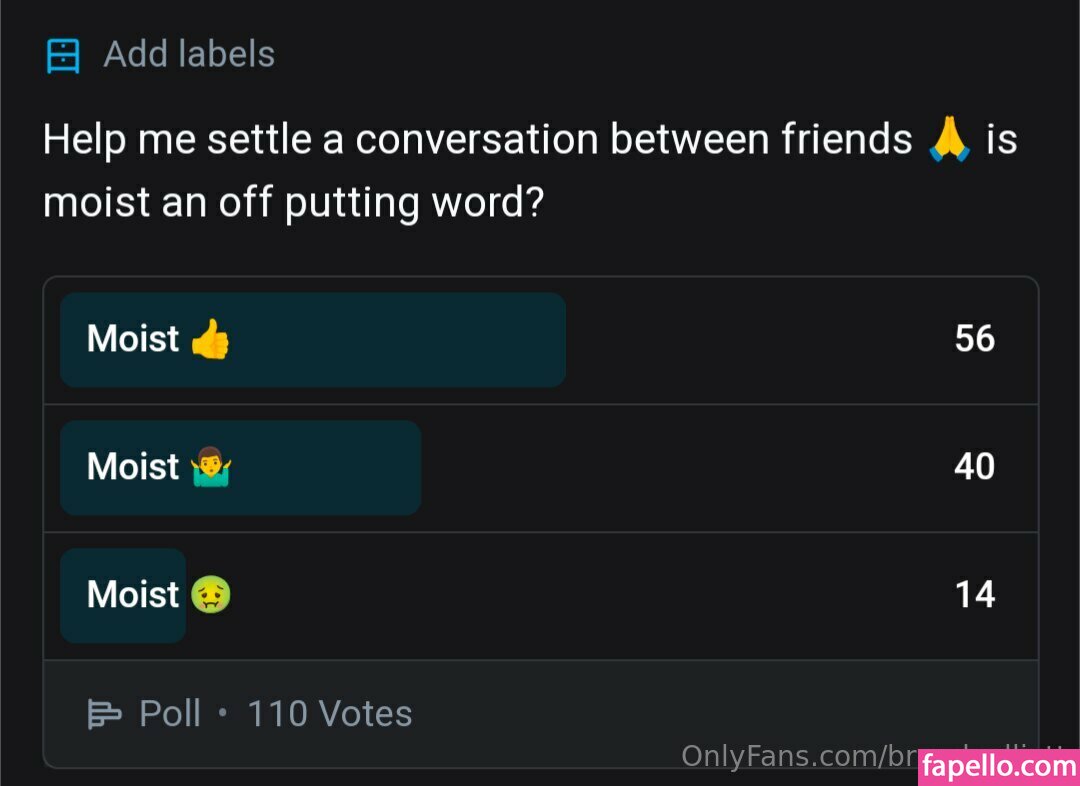Screen dimensions: 1080x786
Task: Select the Moist shrugging option bar
Action: [240, 468]
